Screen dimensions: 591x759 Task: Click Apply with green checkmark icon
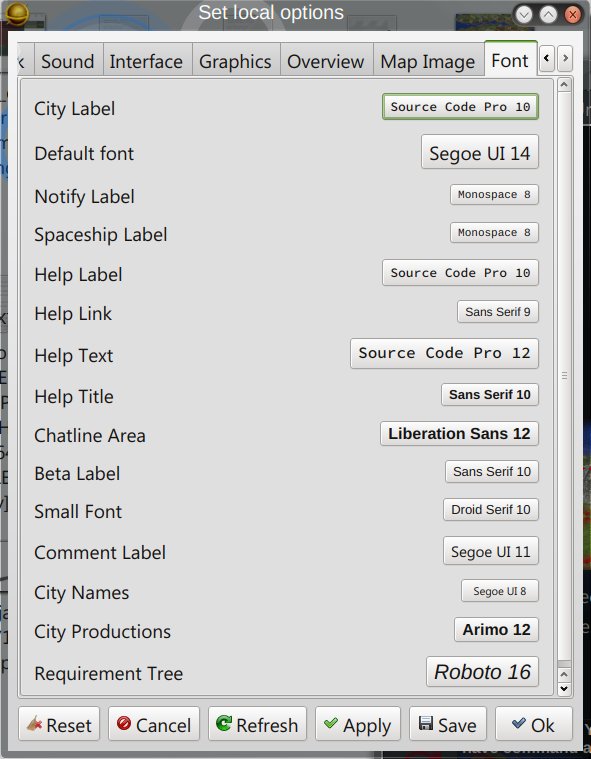[x=358, y=724]
